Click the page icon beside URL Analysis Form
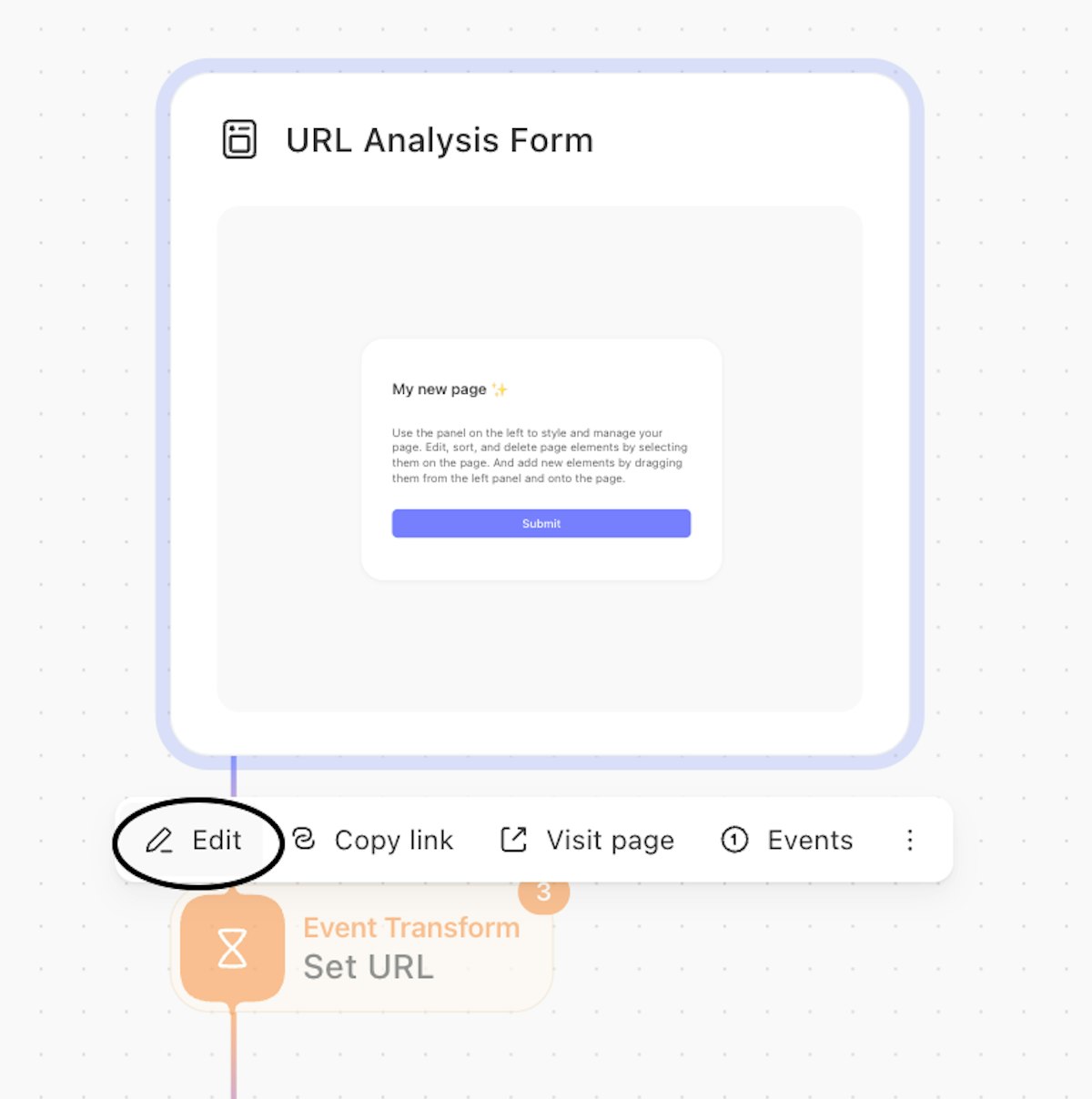 point(239,139)
